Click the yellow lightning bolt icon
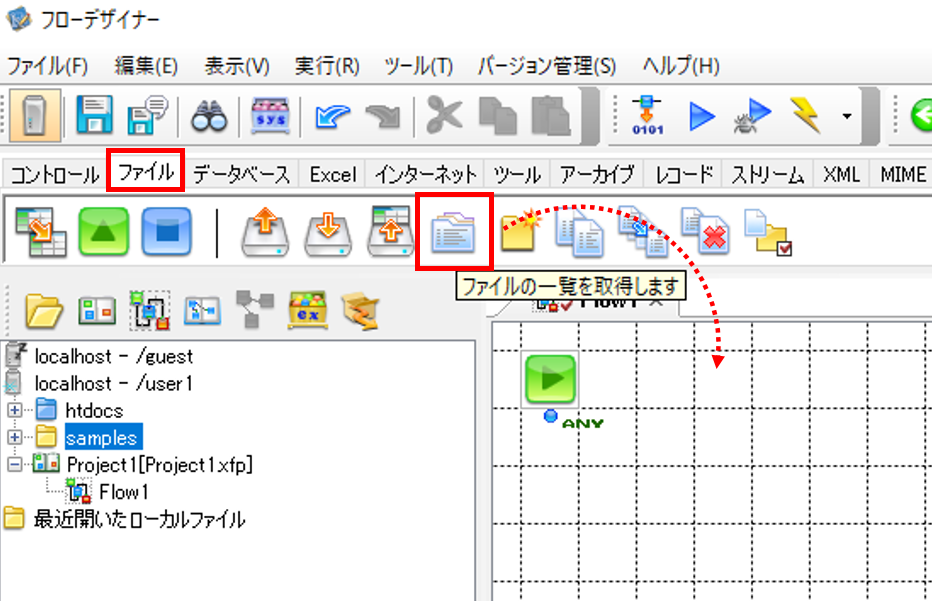 805,115
